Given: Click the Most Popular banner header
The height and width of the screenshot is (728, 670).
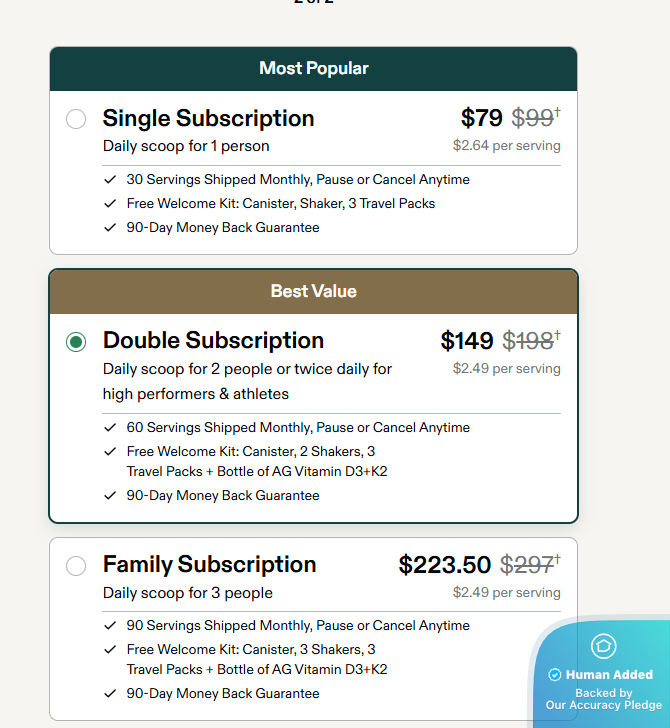Looking at the screenshot, I should [313, 69].
